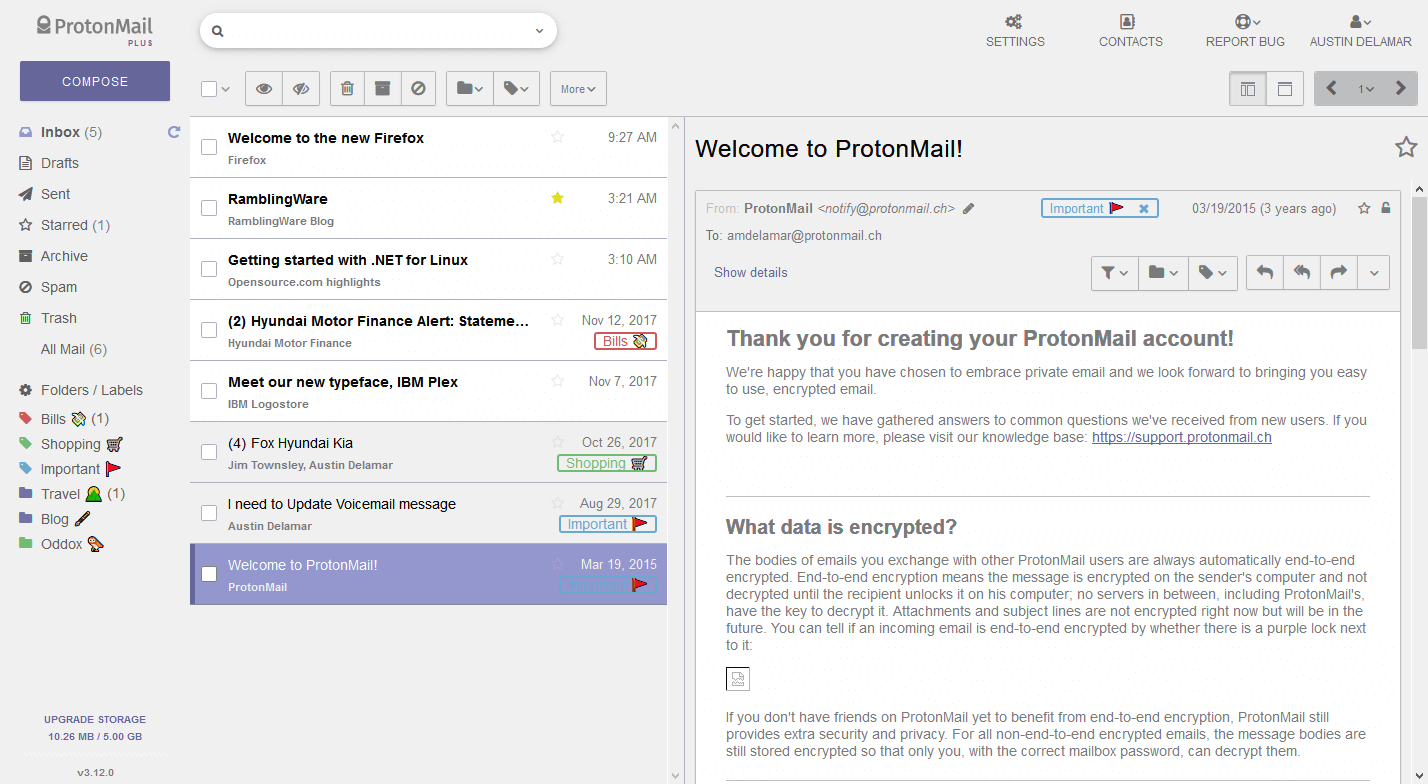
Task: Mark selected messages as read (eye icon)
Action: click(x=264, y=88)
